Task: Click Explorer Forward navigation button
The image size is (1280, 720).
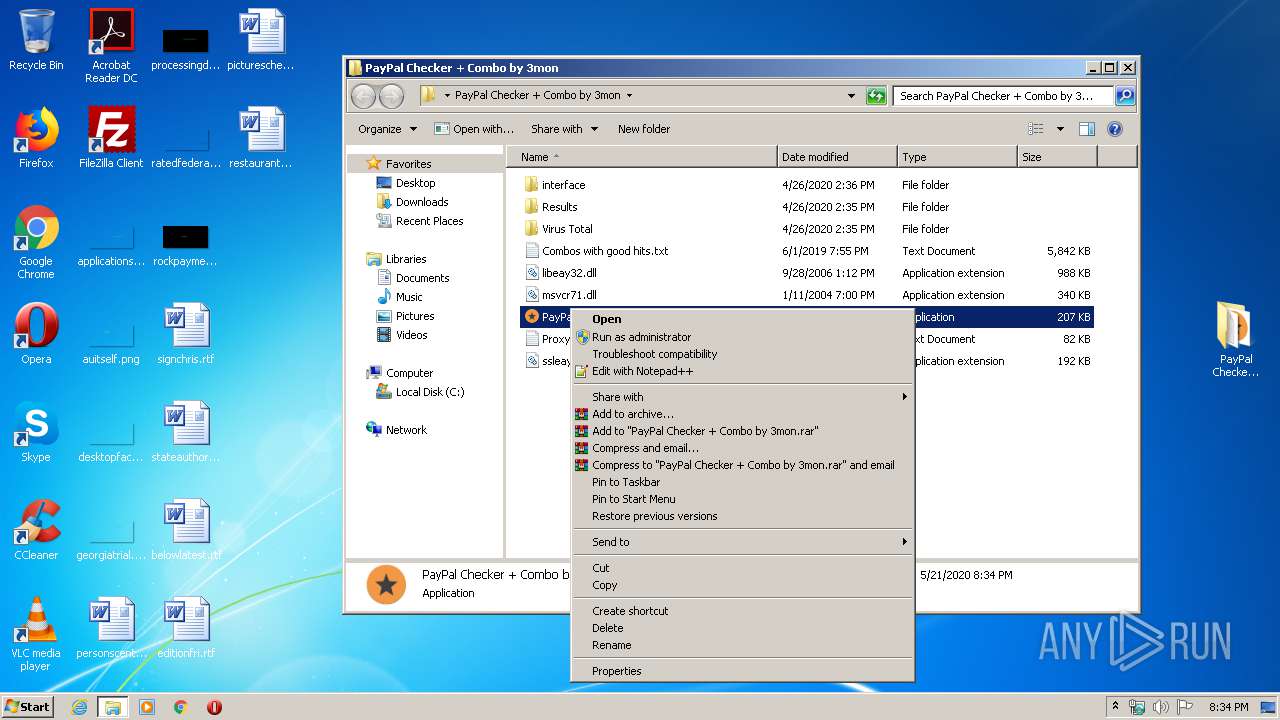Action: [392, 96]
